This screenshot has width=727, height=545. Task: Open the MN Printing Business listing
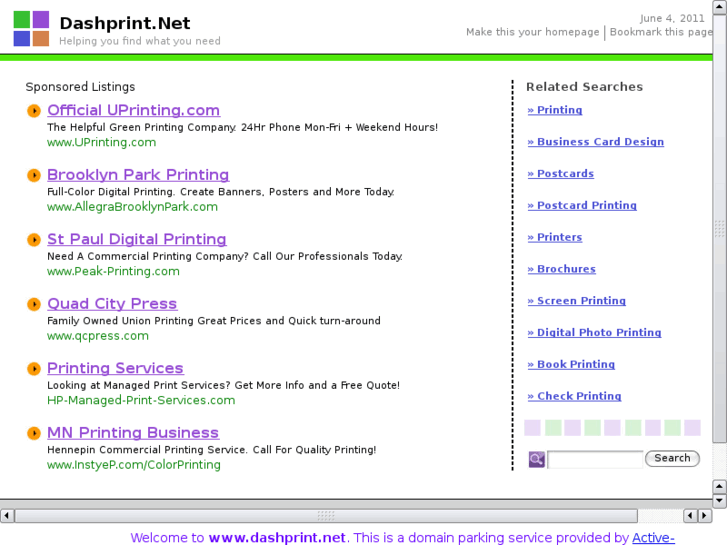coord(133,433)
